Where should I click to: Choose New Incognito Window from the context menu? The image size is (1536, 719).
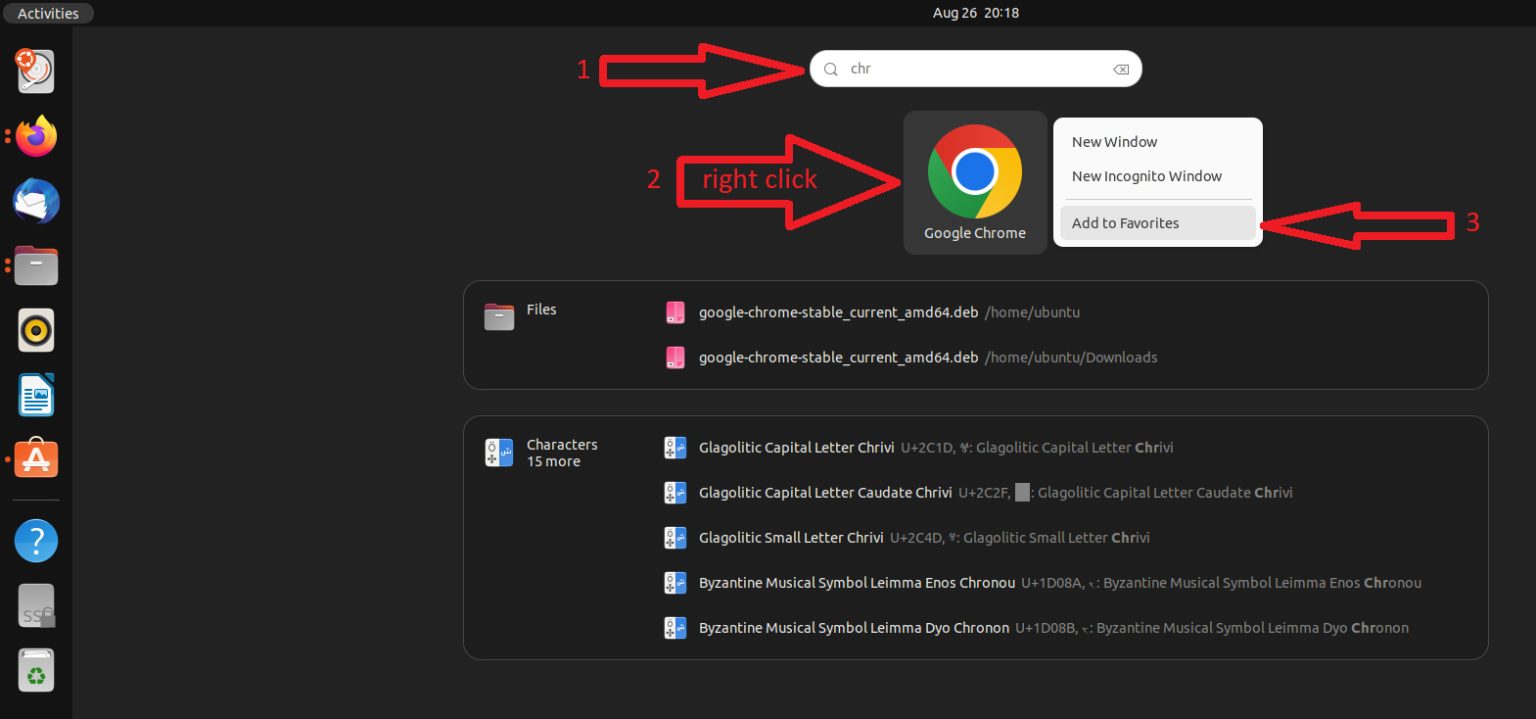pos(1146,176)
